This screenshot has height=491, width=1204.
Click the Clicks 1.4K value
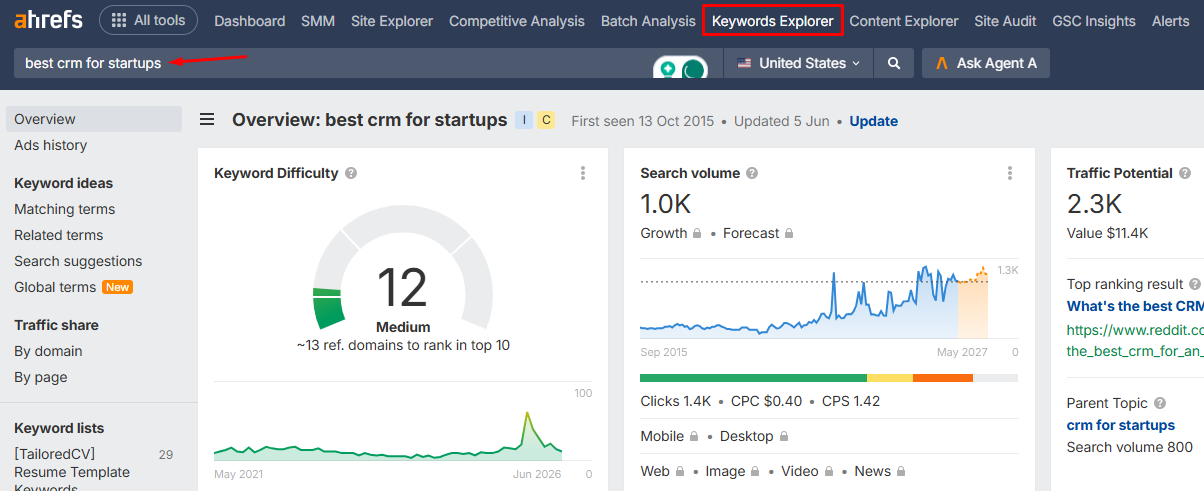[675, 401]
